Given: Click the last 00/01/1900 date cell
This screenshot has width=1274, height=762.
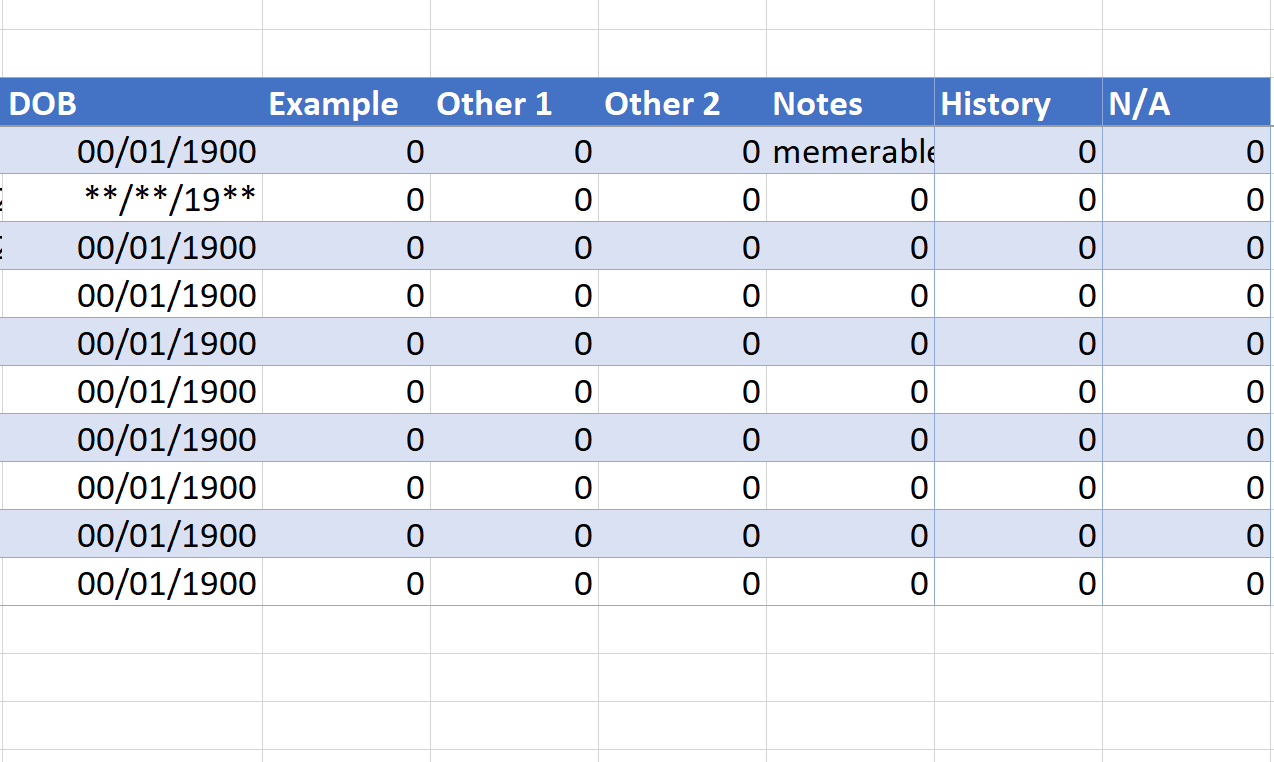Looking at the screenshot, I should [165, 582].
